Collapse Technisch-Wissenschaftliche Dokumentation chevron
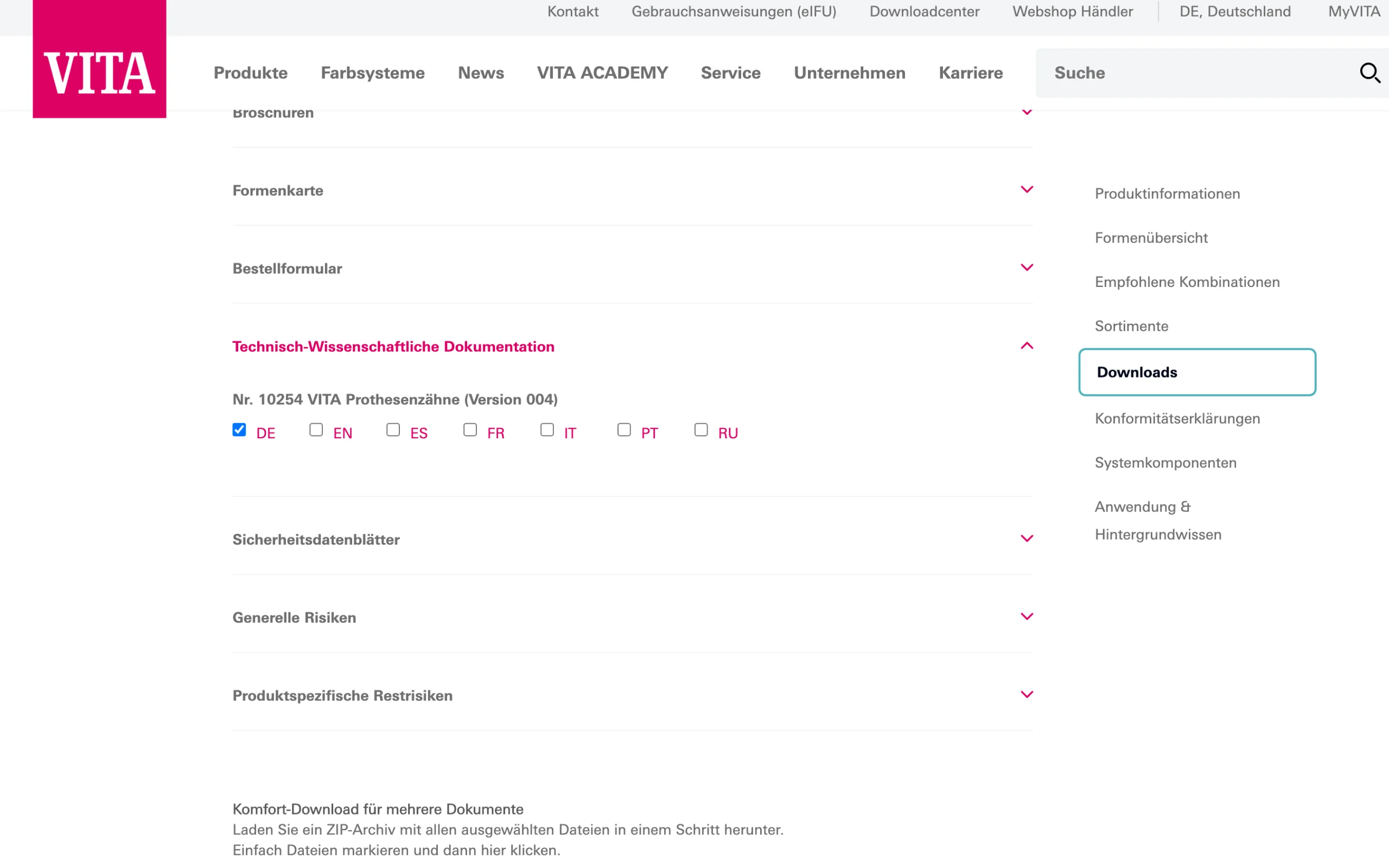The image size is (1389, 868). [1027, 346]
